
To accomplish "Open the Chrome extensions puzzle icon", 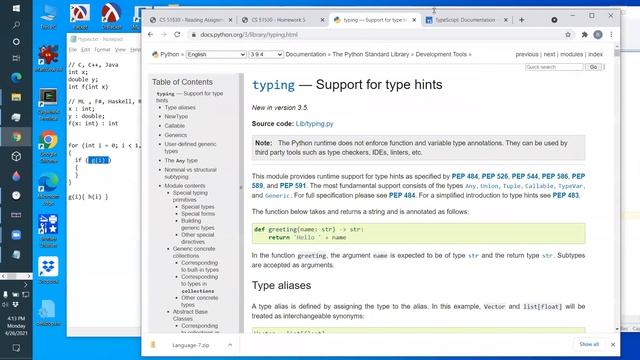I will pyautogui.click(x=584, y=35).
